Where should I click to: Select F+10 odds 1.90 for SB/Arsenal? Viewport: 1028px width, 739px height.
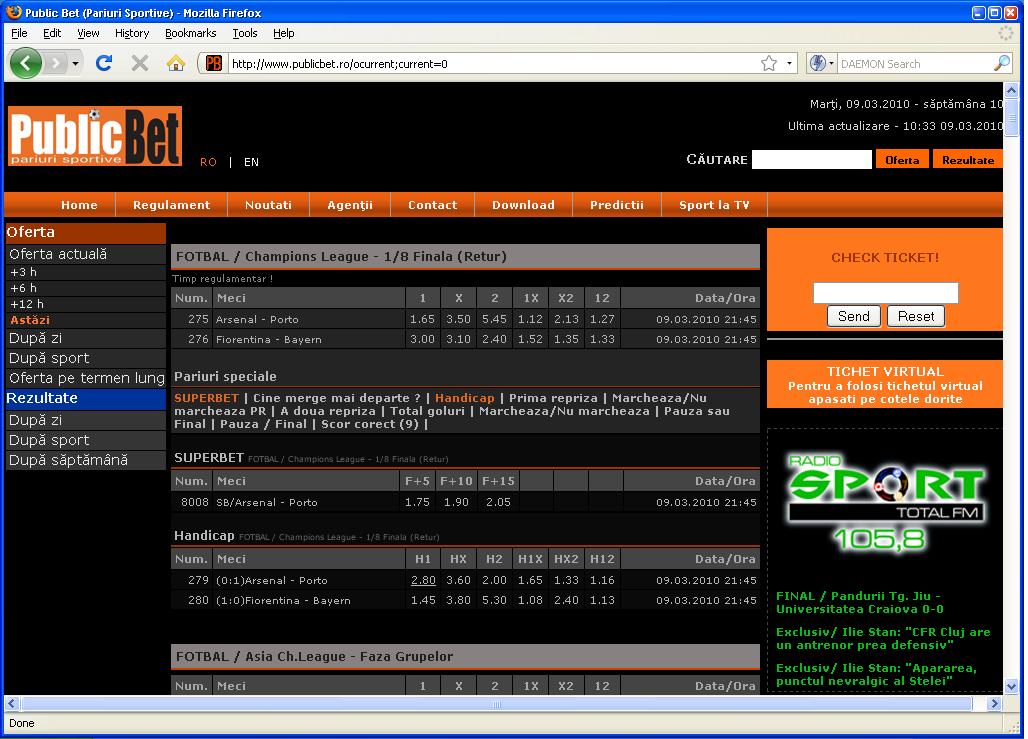click(x=456, y=502)
